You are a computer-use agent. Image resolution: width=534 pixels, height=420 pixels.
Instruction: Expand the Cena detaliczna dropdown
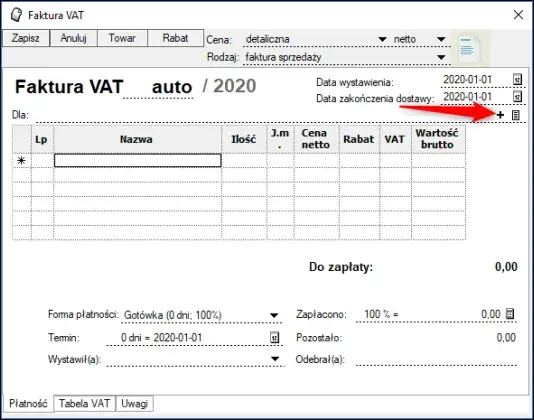point(382,40)
